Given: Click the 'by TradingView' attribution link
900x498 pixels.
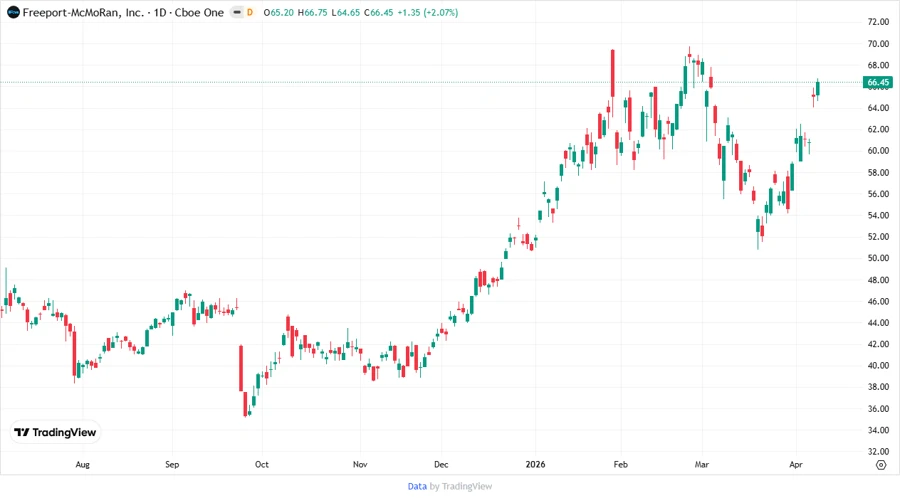Looking at the screenshot, I should point(461,486).
